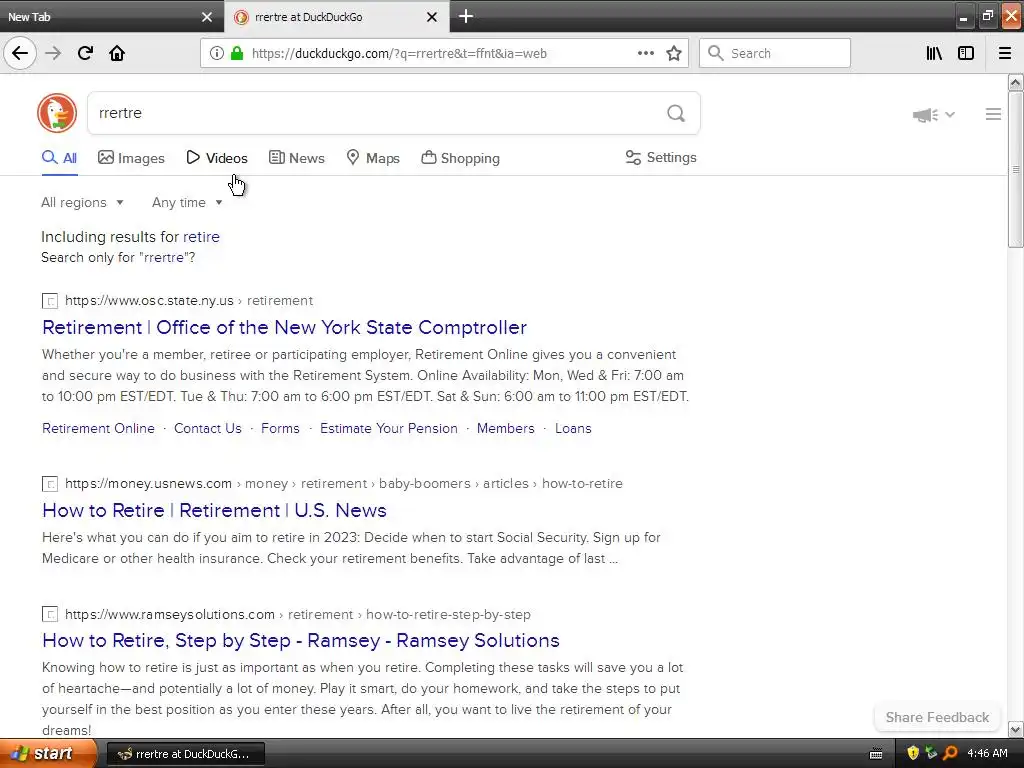The image size is (1024, 768).
Task: Close the rrertre at DuckDuckGo tab
Action: (x=432, y=17)
